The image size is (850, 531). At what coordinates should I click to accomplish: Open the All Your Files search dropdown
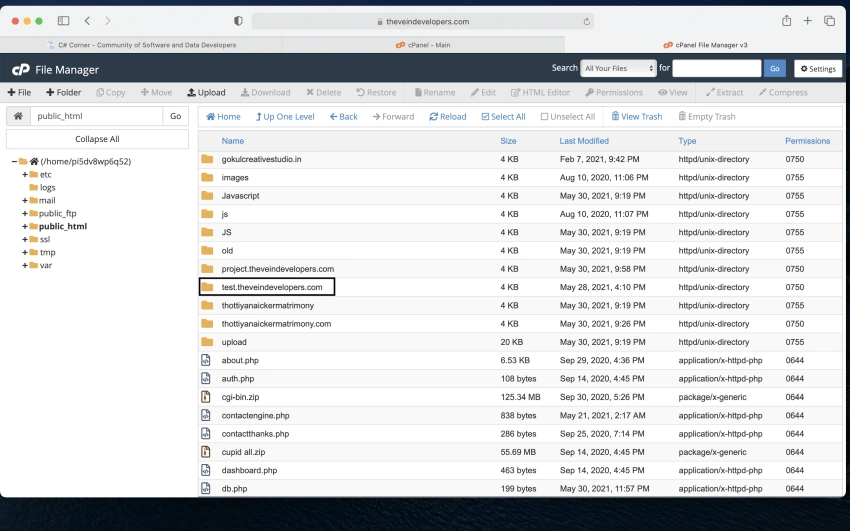[x=619, y=68]
